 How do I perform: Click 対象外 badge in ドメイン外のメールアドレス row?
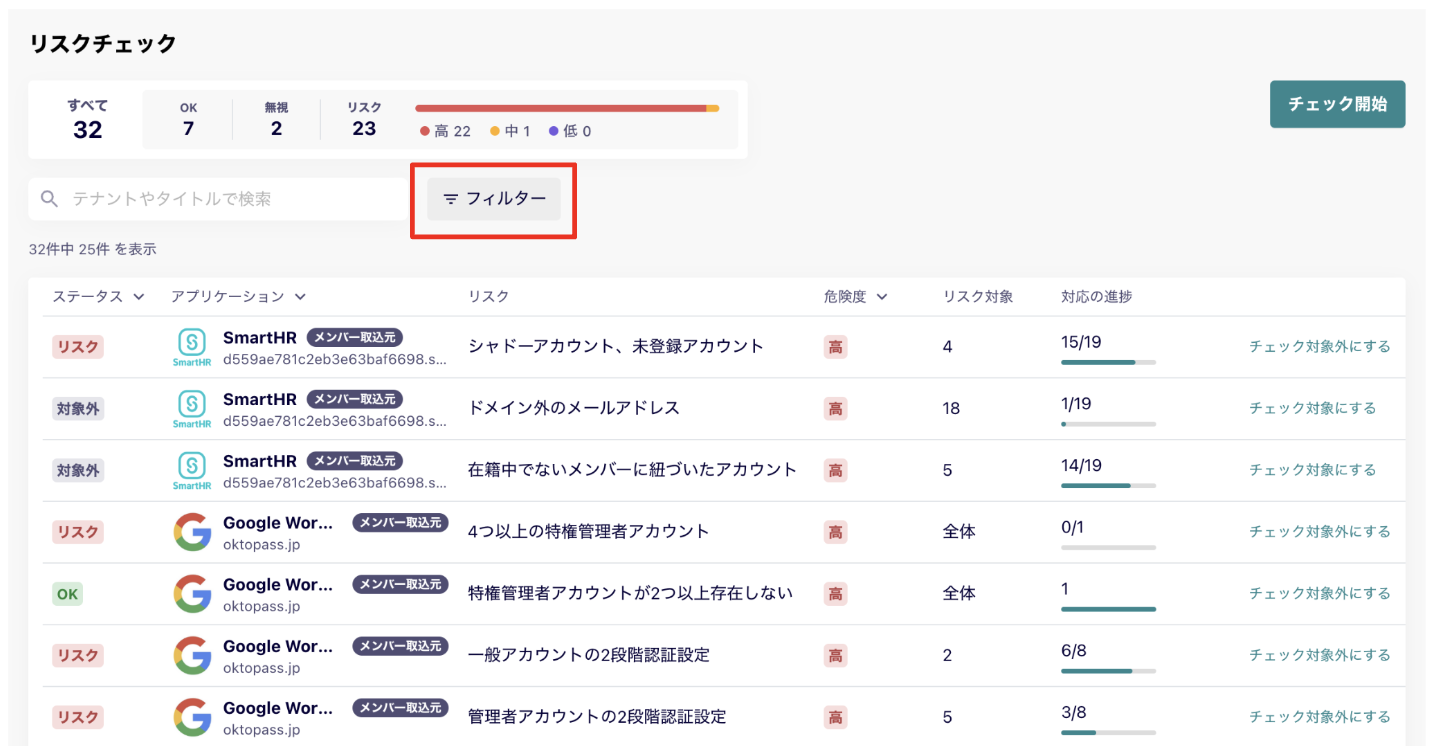[78, 409]
